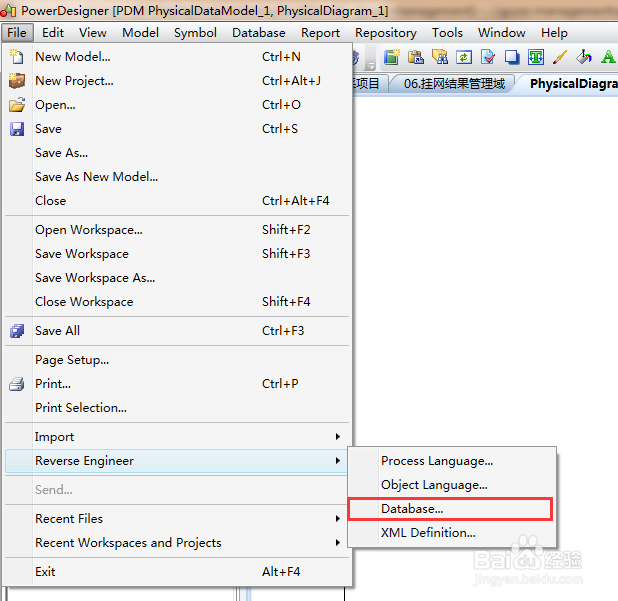The width and height of the screenshot is (618, 601).
Task: Choose Save Workspace entry
Action: [x=177, y=254]
